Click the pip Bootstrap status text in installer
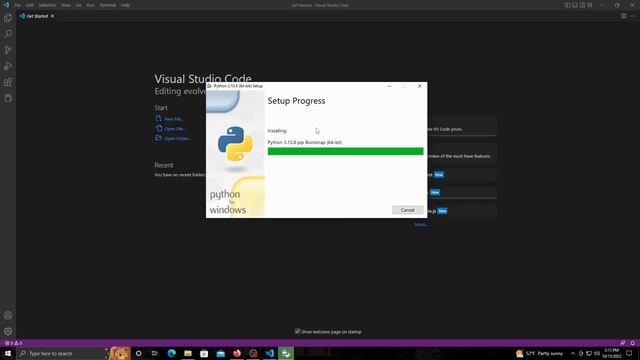 point(304,142)
